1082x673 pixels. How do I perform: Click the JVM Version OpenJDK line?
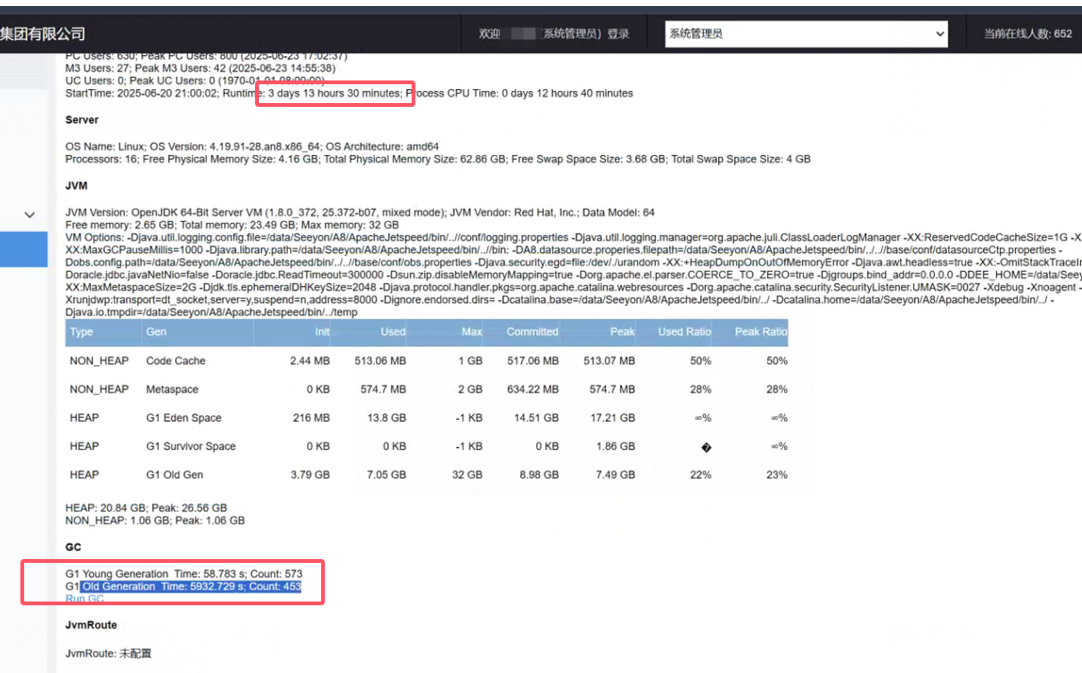point(360,213)
